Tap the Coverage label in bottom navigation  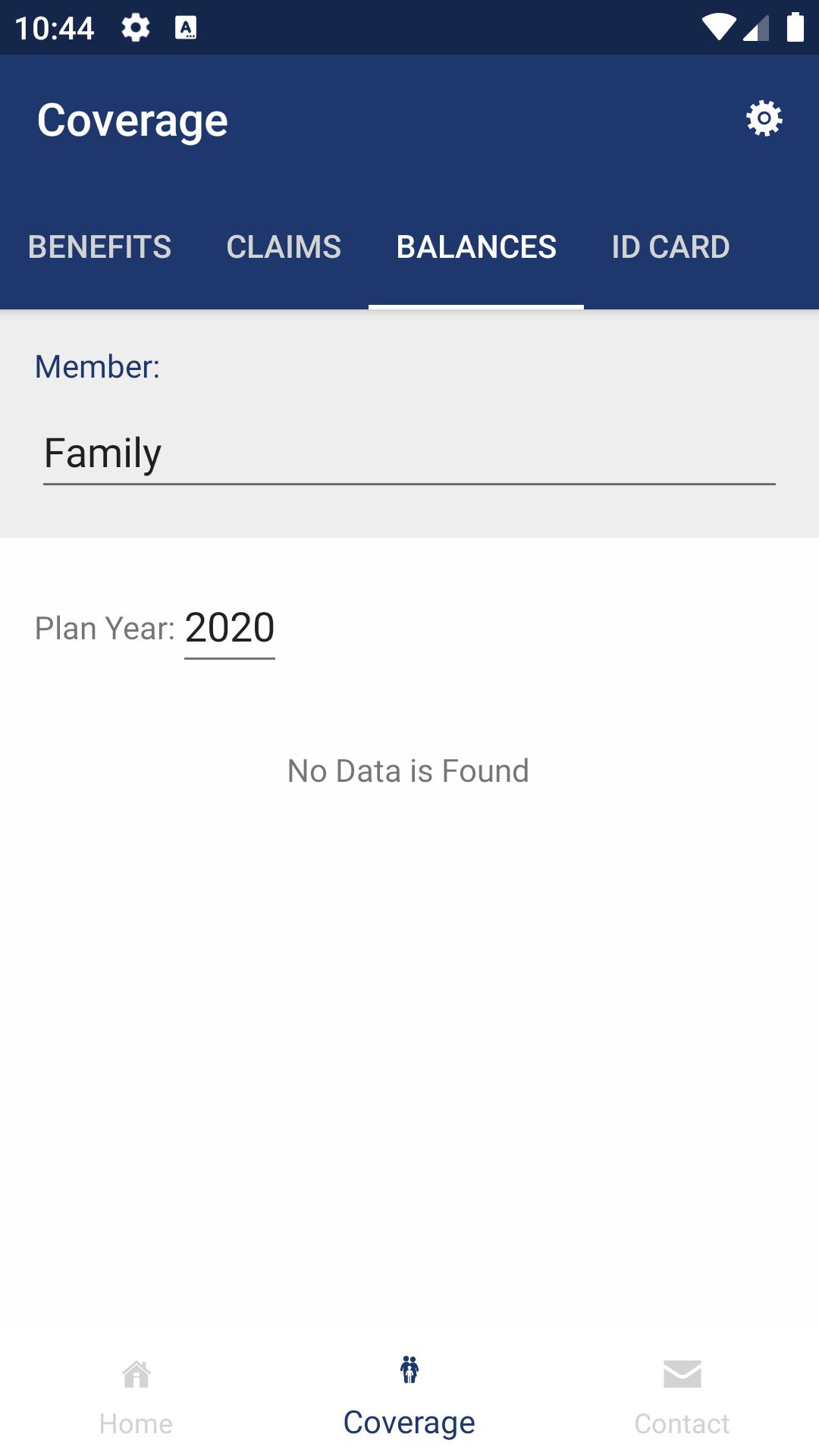409,1423
